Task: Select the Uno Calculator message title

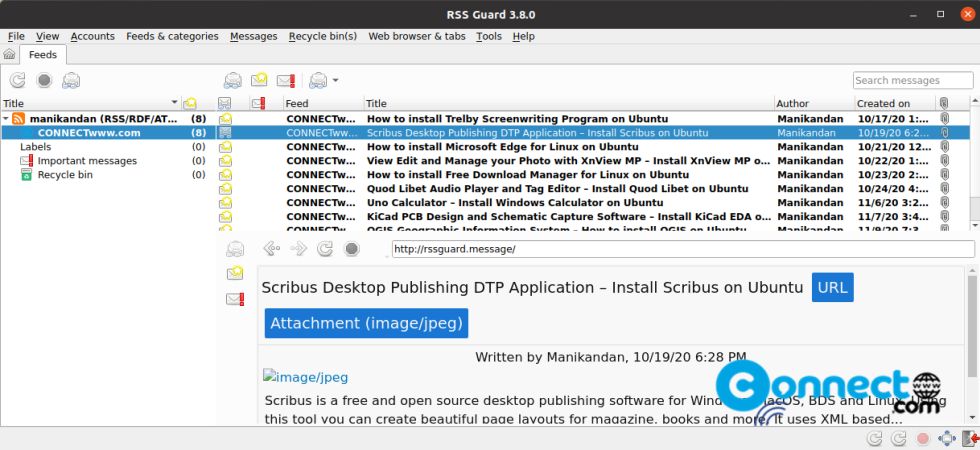Action: pyautogui.click(x=515, y=202)
